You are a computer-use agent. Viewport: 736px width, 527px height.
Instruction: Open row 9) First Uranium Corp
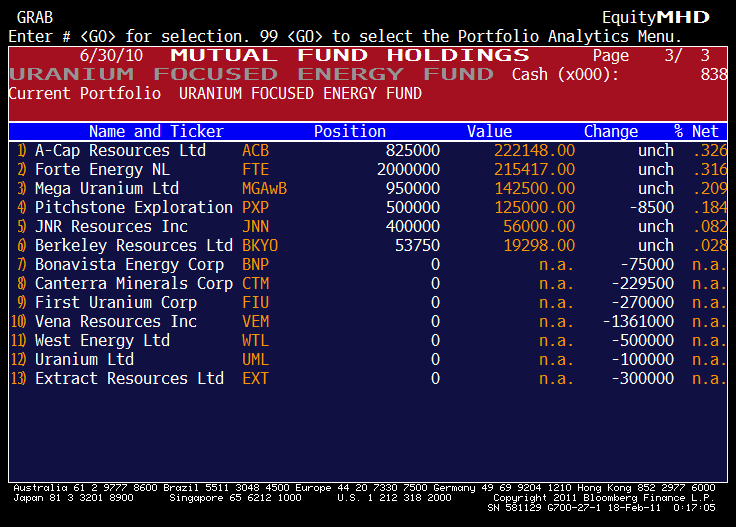pos(368,303)
